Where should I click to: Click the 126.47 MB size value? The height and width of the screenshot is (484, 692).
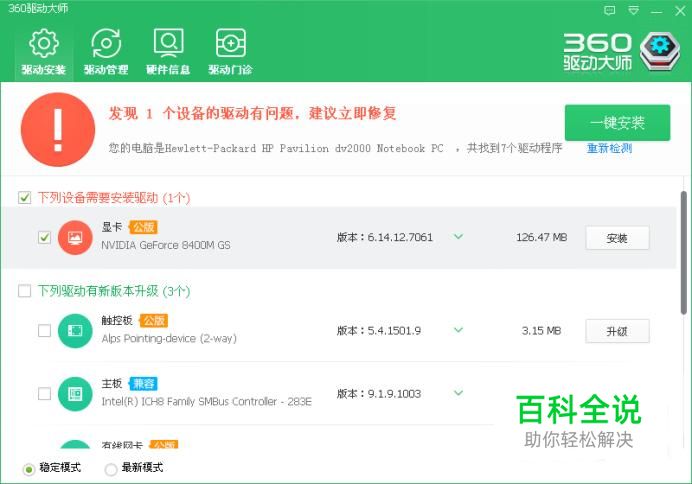[542, 237]
